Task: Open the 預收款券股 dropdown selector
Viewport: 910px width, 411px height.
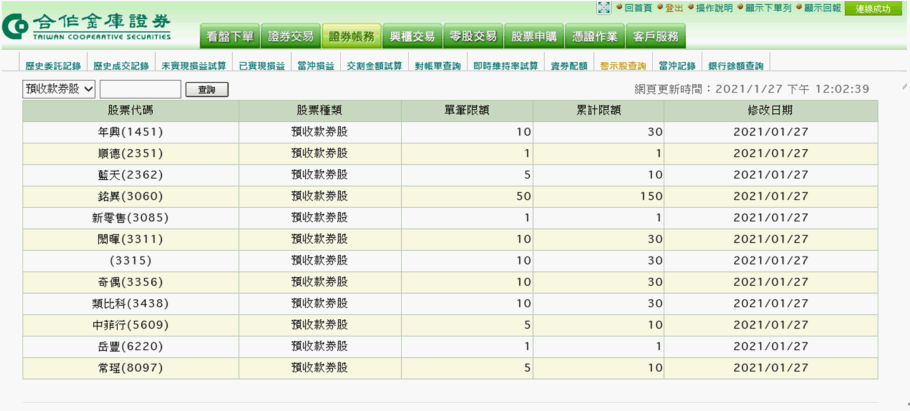Action: click(x=59, y=89)
